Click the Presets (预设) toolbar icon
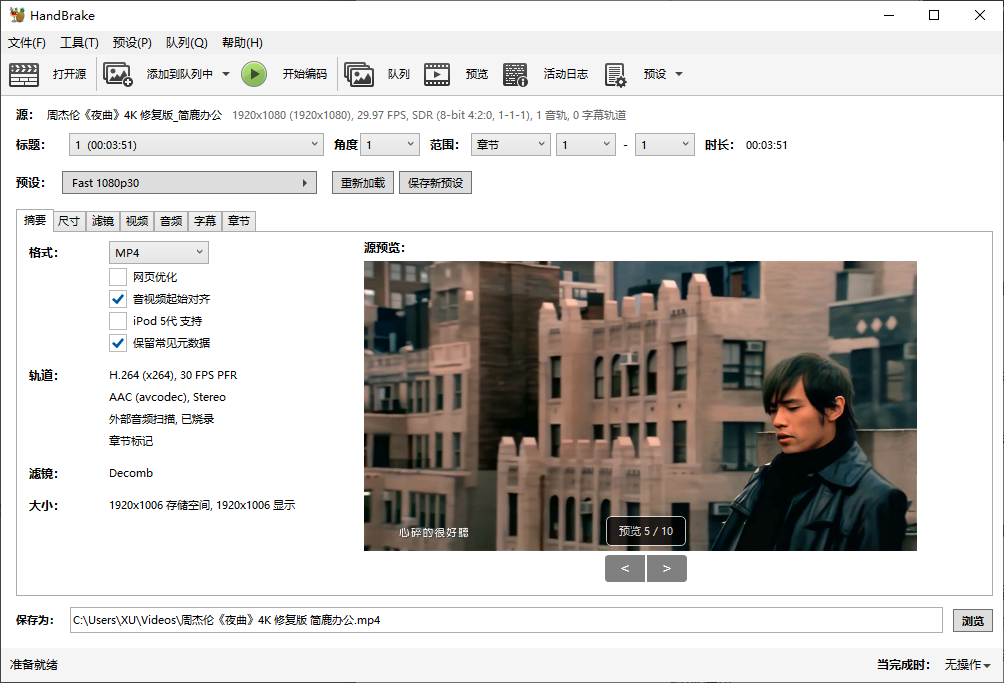Screen dimensions: 1004x683 pos(615,74)
